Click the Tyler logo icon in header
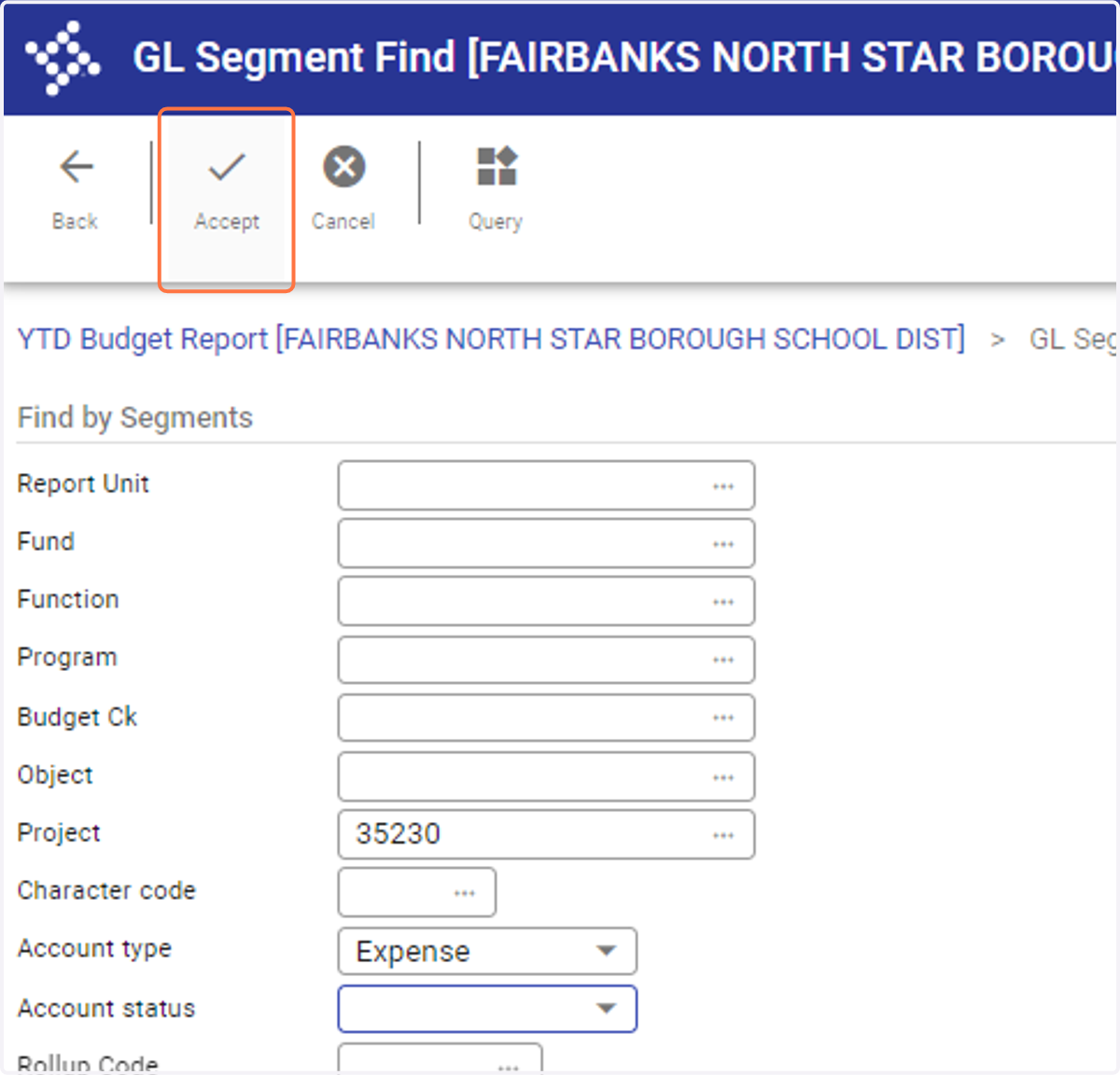The width and height of the screenshot is (1120, 1075). click(x=62, y=58)
